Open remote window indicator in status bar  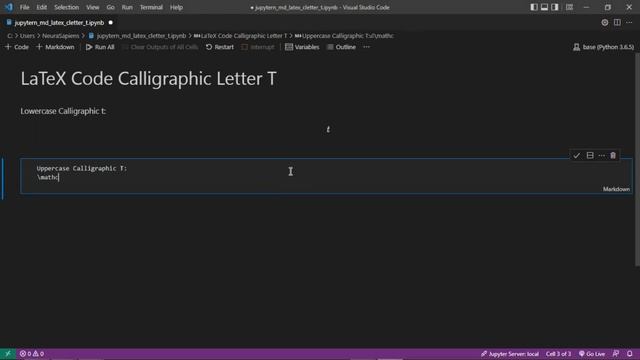click(8, 354)
